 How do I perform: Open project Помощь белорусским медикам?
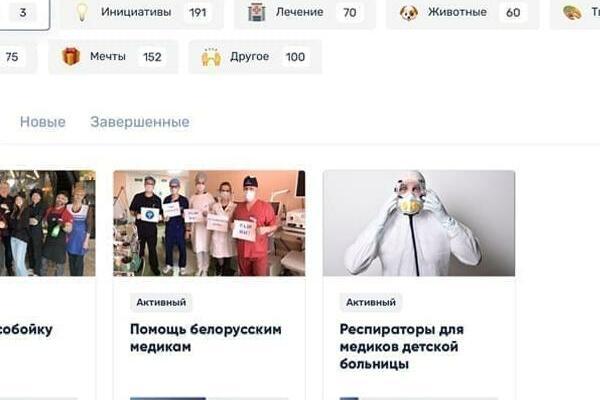click(x=206, y=338)
